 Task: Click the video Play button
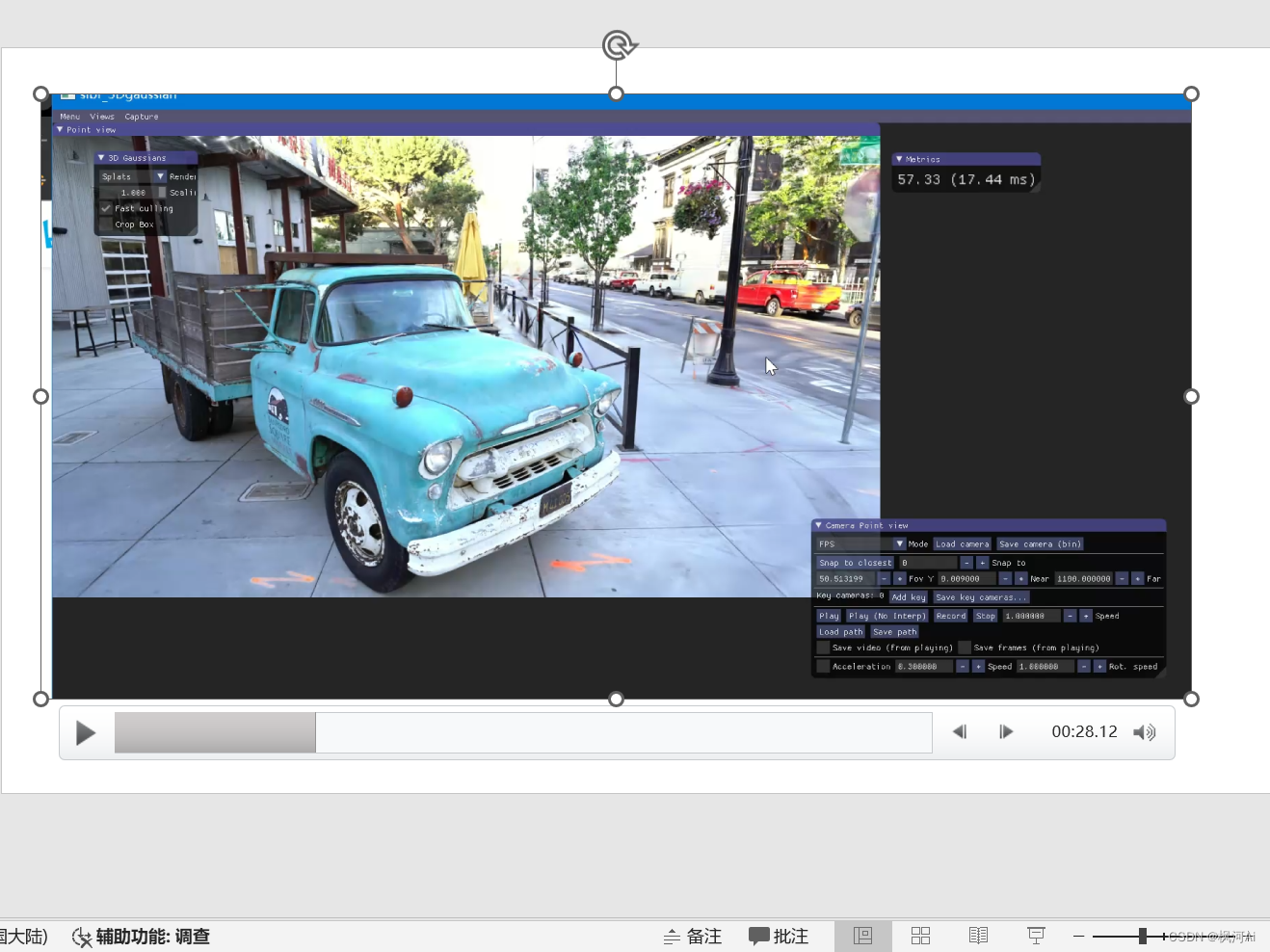(85, 732)
